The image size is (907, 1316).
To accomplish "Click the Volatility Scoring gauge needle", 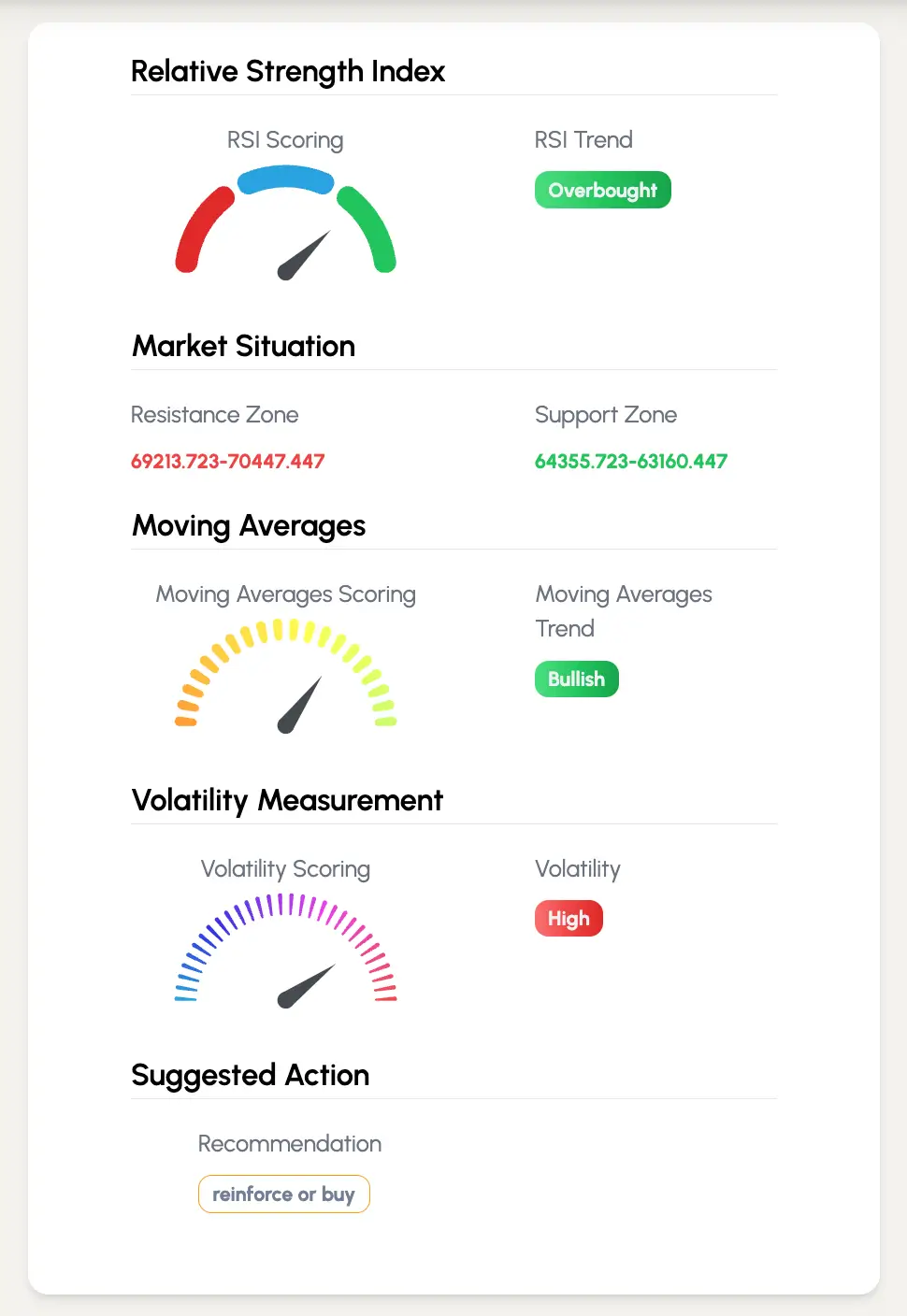I will [x=306, y=986].
